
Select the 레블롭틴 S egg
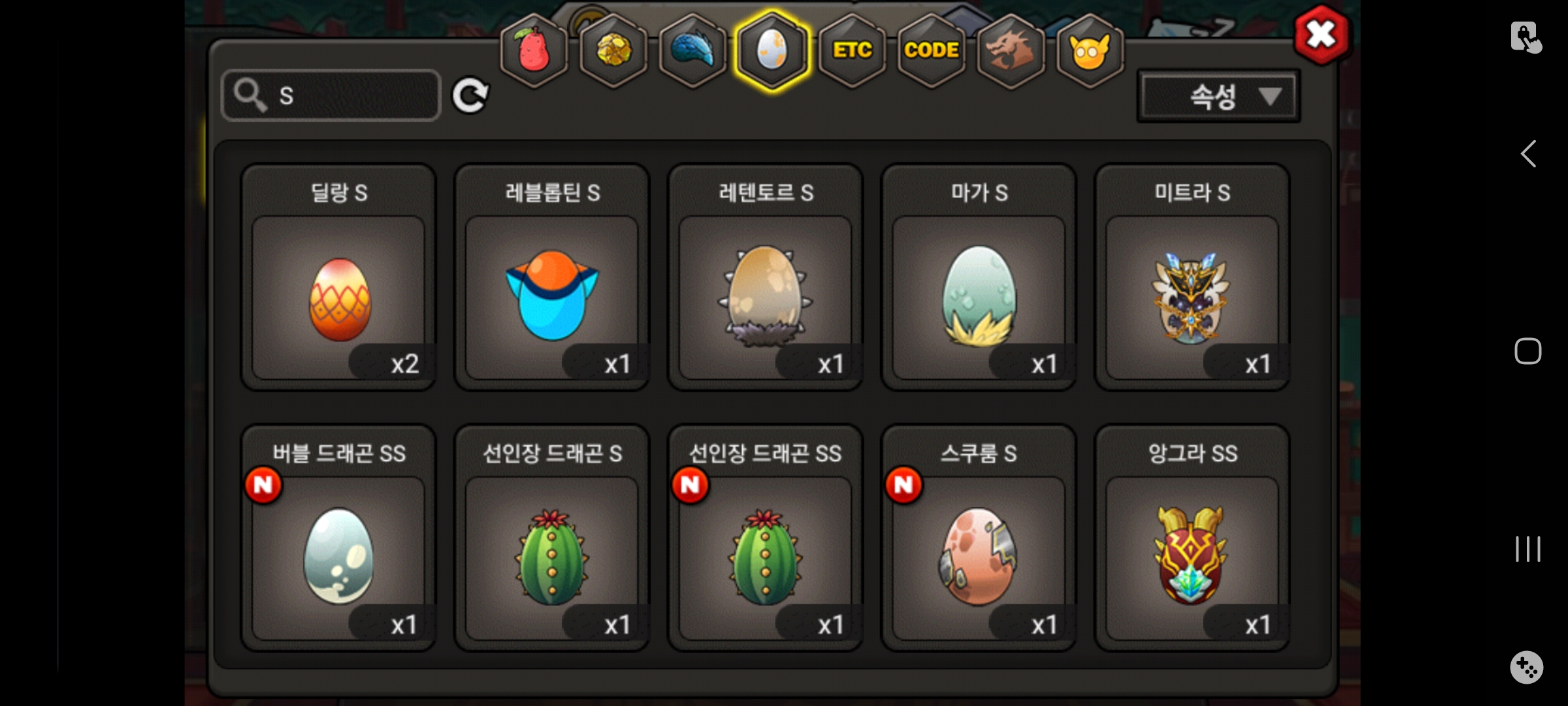552,277
